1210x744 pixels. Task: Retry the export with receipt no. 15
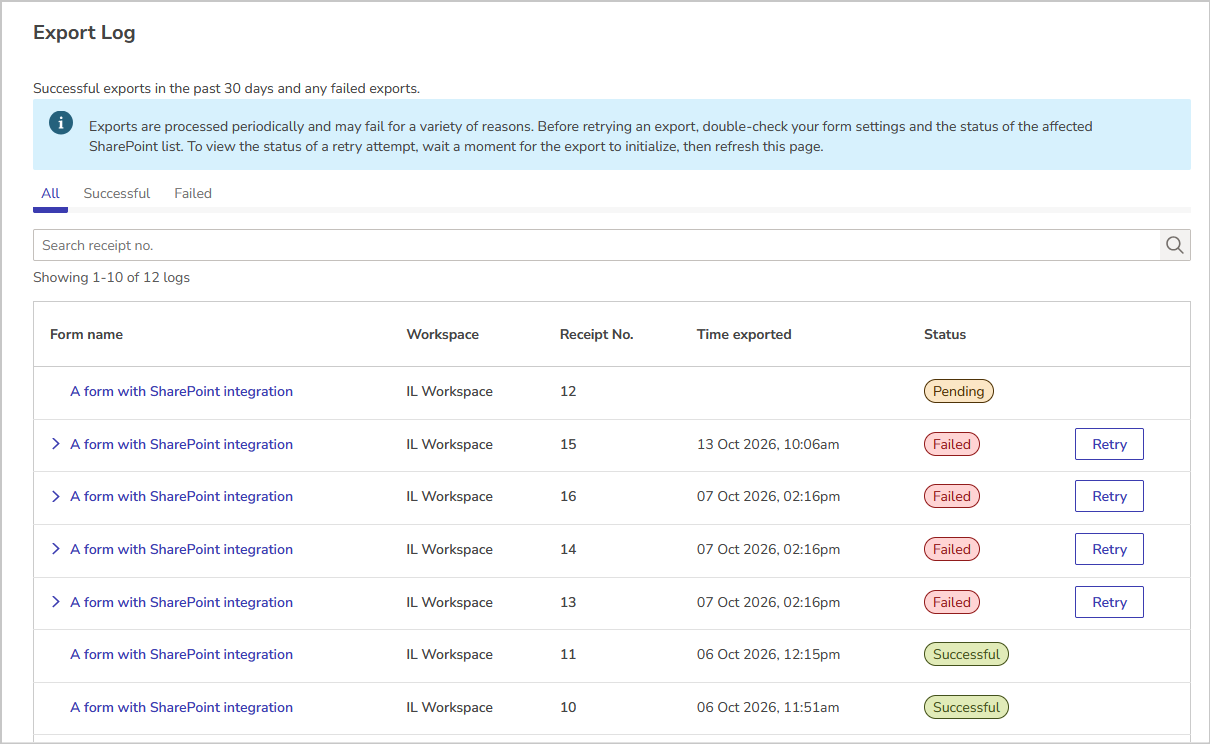1109,444
